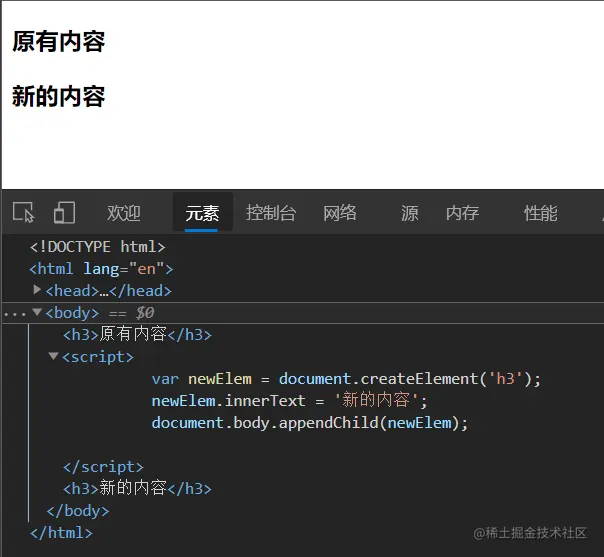
Task: Click the $0 reference next to body
Action: [145, 312]
